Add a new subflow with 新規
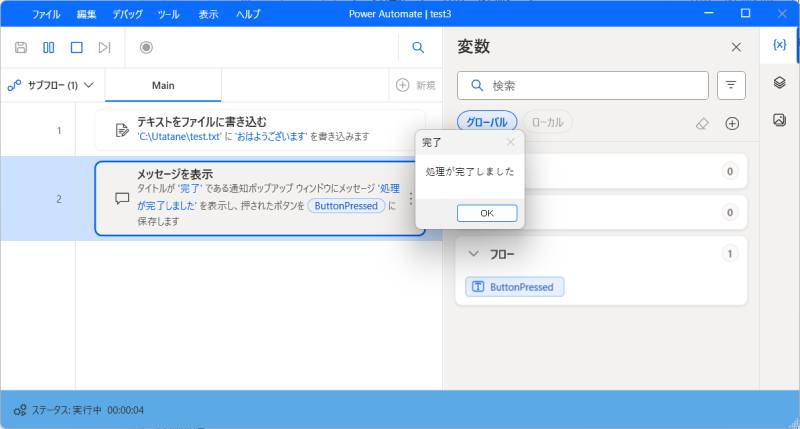Screen dimensions: 800x429 tap(415, 85)
